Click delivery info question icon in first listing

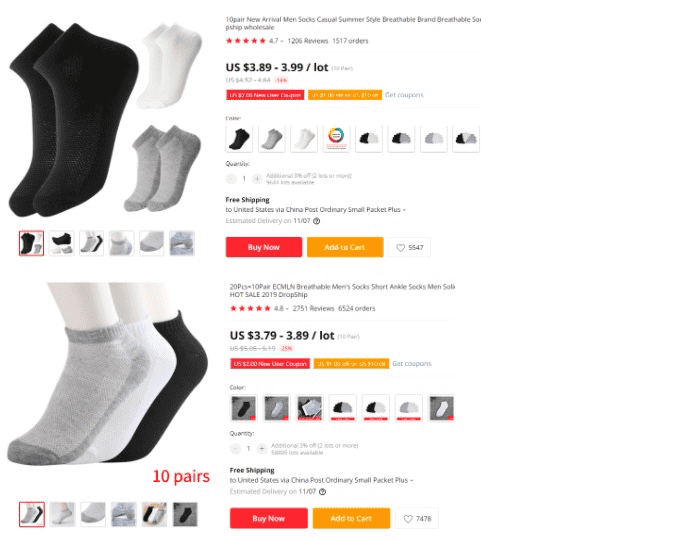coord(317,221)
